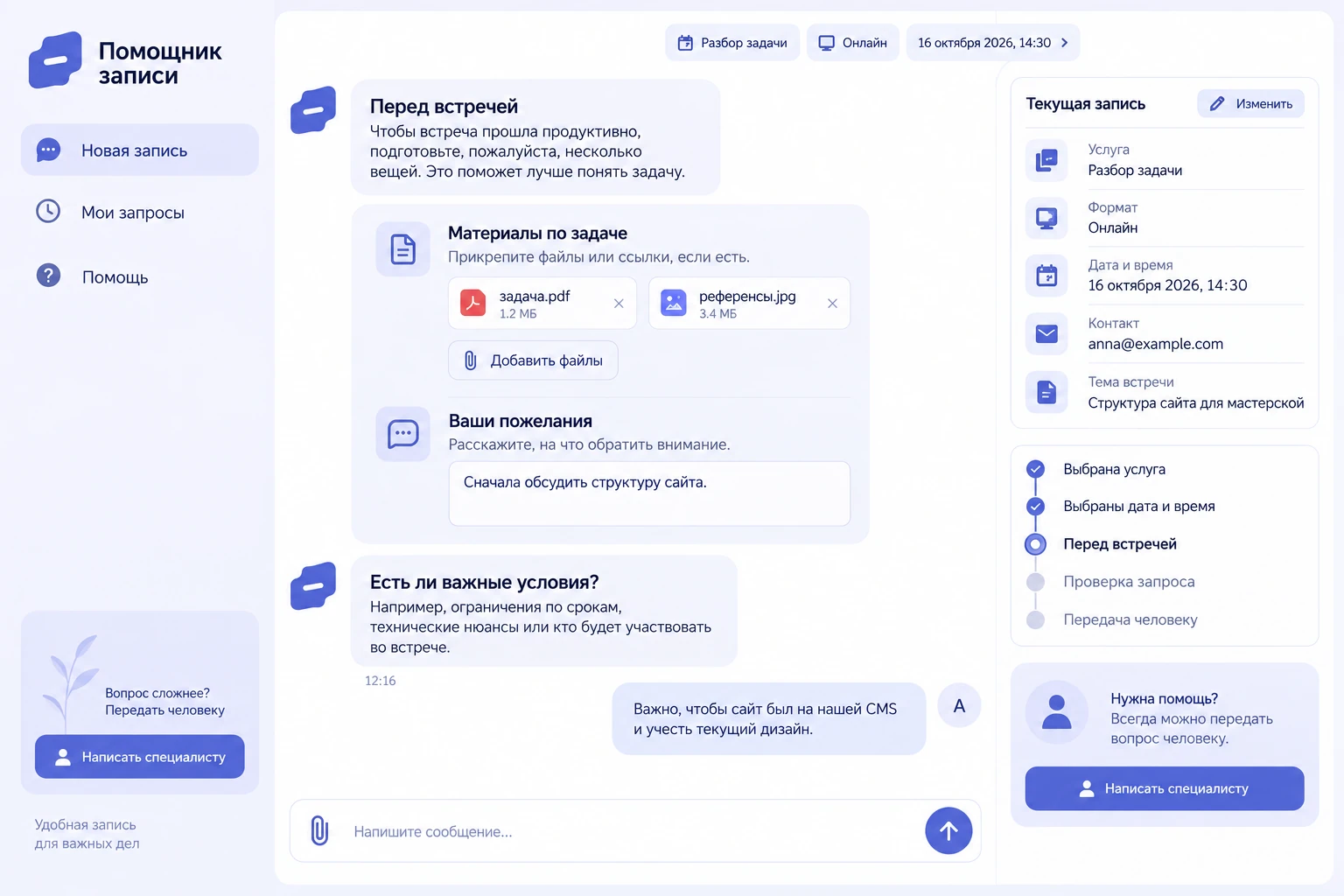Image resolution: width=1344 pixels, height=896 pixels.
Task: Click Добавить файлы to attach files
Action: click(533, 360)
